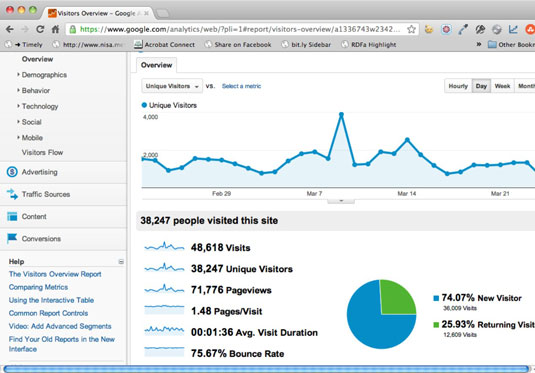Open Video: Add Advanced Segments link

pyautogui.click(x=60, y=326)
